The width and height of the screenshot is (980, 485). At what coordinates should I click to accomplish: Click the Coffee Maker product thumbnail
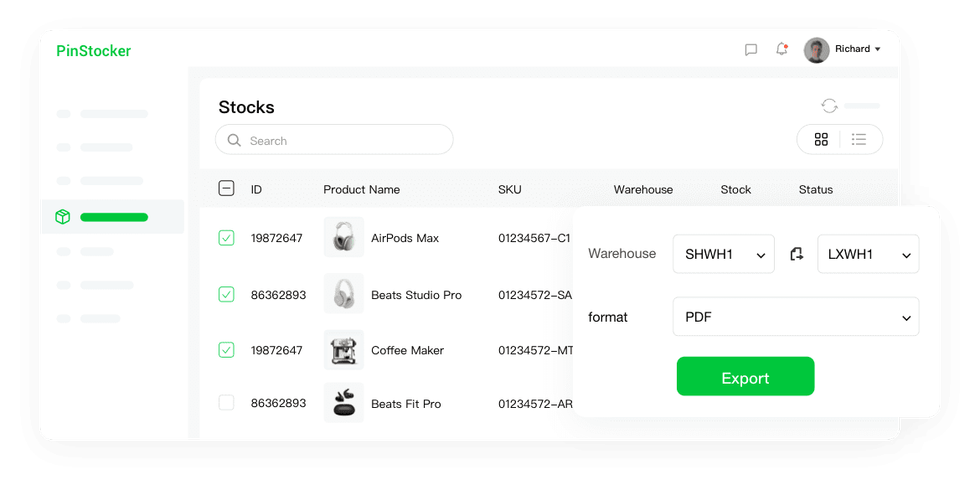pos(344,350)
